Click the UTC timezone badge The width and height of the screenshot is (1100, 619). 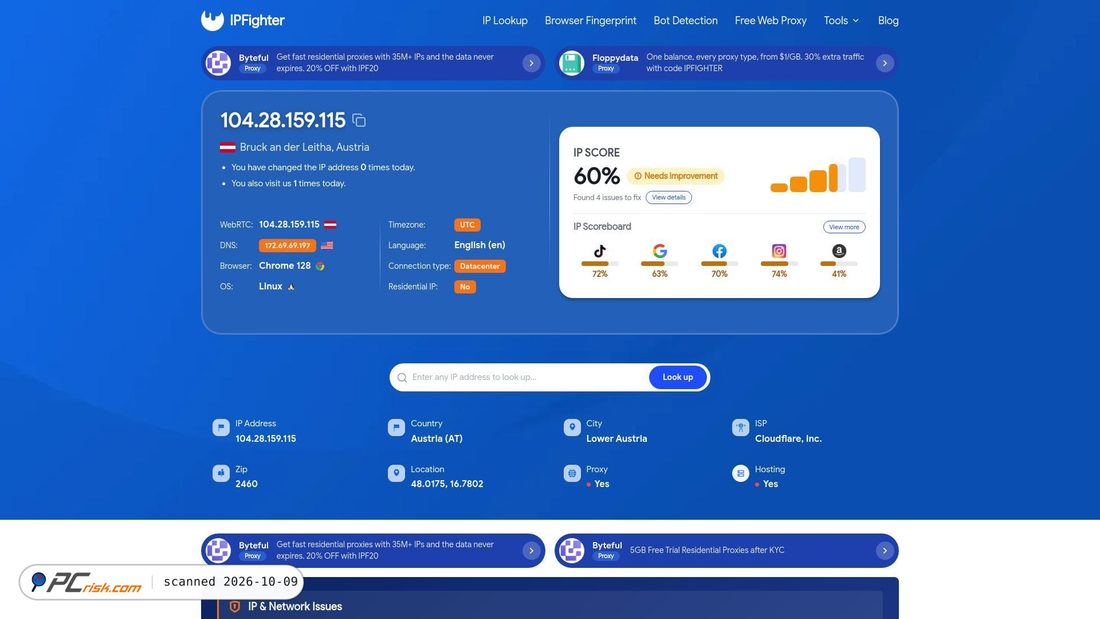coord(467,225)
